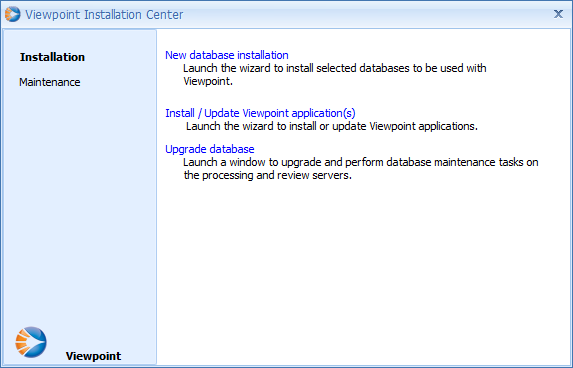This screenshot has height=368, width=573.
Task: Click the 'Viewpoint' label beside the logo
Action: [93, 356]
